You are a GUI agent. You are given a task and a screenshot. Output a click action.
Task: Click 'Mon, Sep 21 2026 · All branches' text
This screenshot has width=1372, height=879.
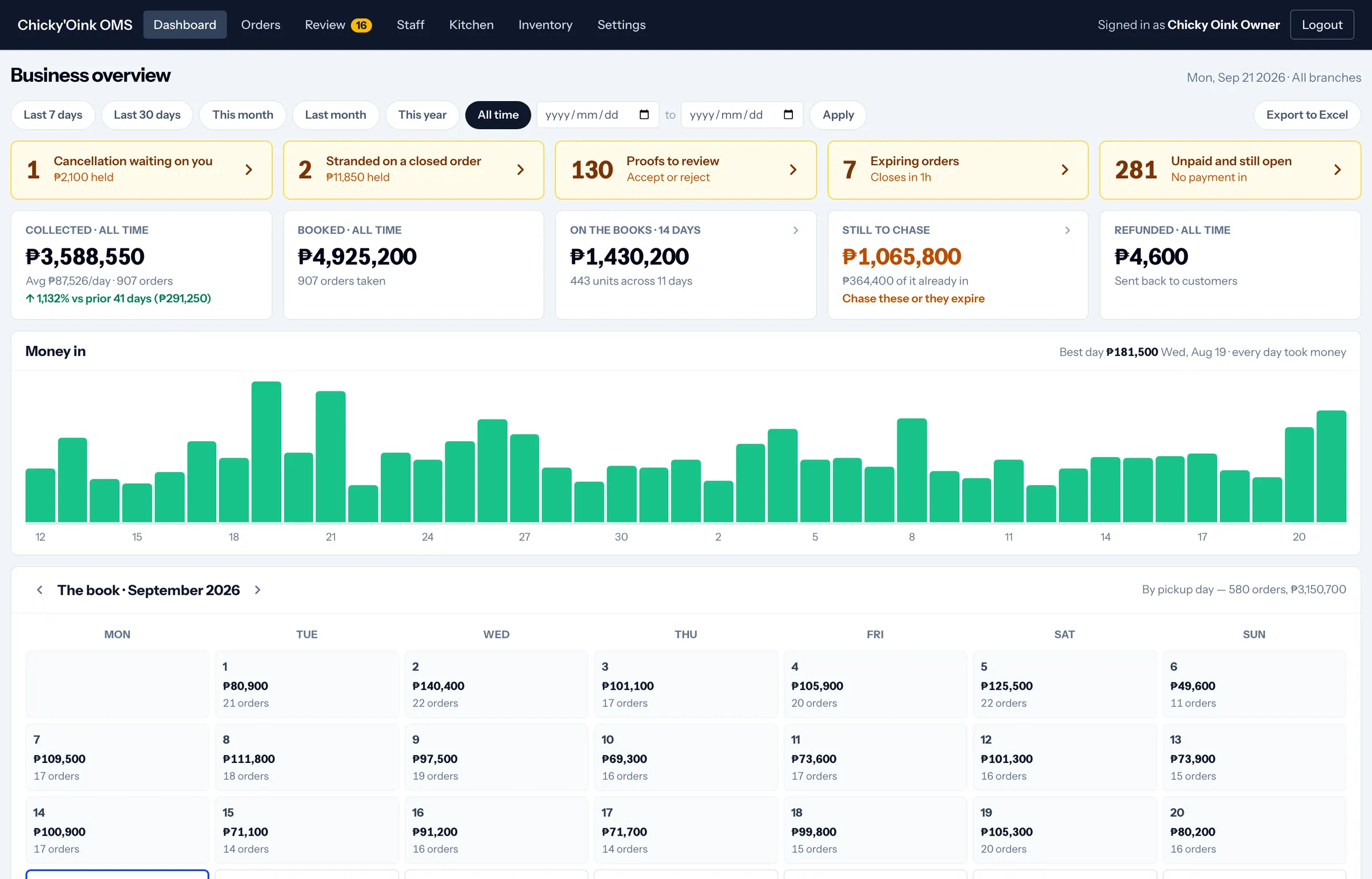coord(1274,78)
